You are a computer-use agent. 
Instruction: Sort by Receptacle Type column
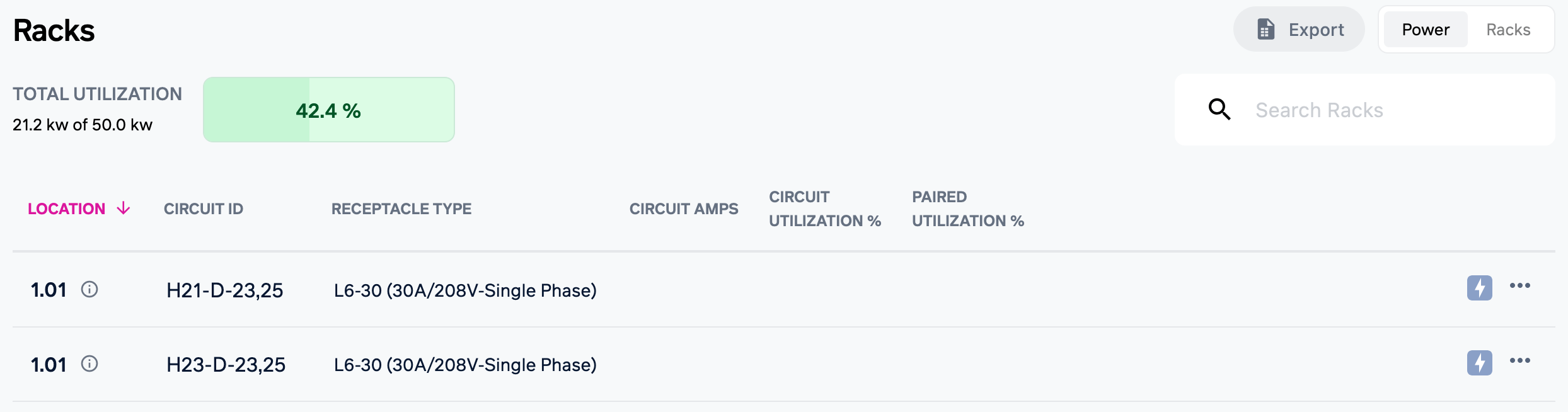(x=401, y=209)
